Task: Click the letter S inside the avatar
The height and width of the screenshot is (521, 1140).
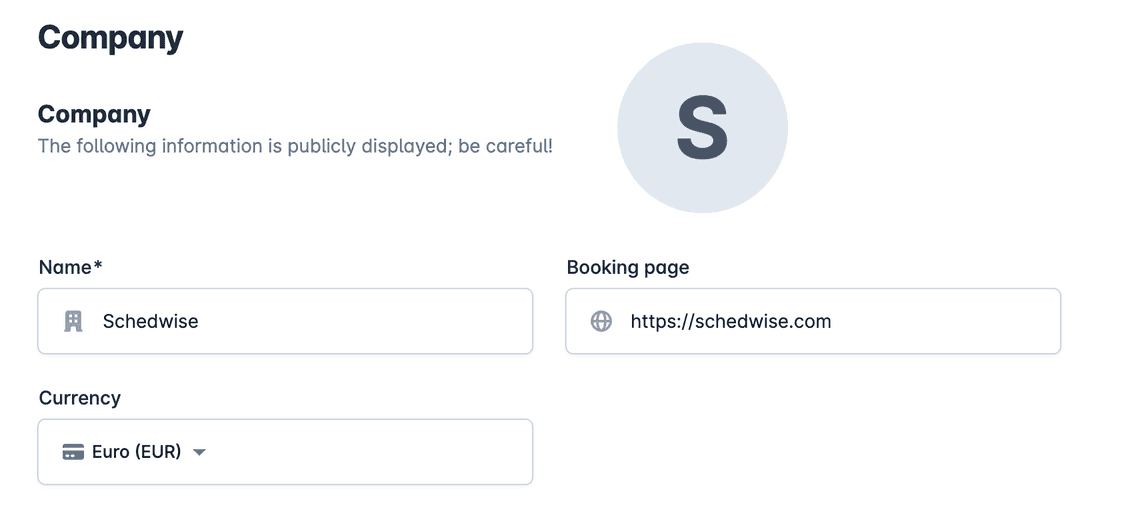Action: (x=702, y=128)
